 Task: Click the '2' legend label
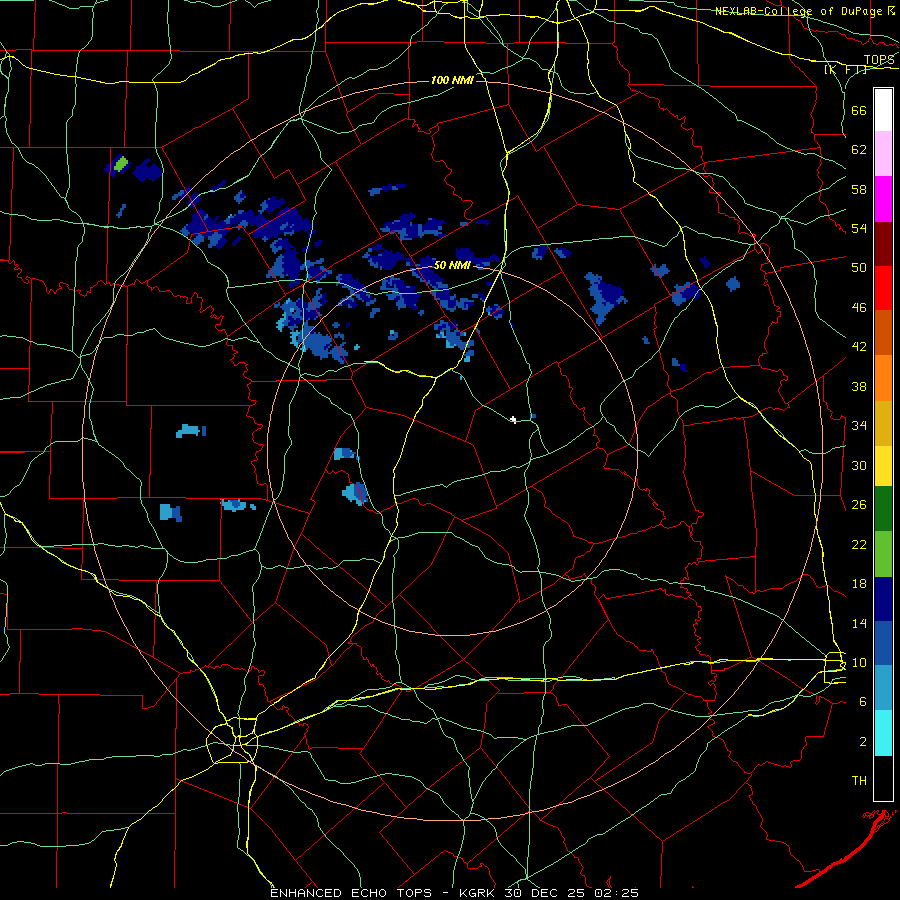click(863, 742)
